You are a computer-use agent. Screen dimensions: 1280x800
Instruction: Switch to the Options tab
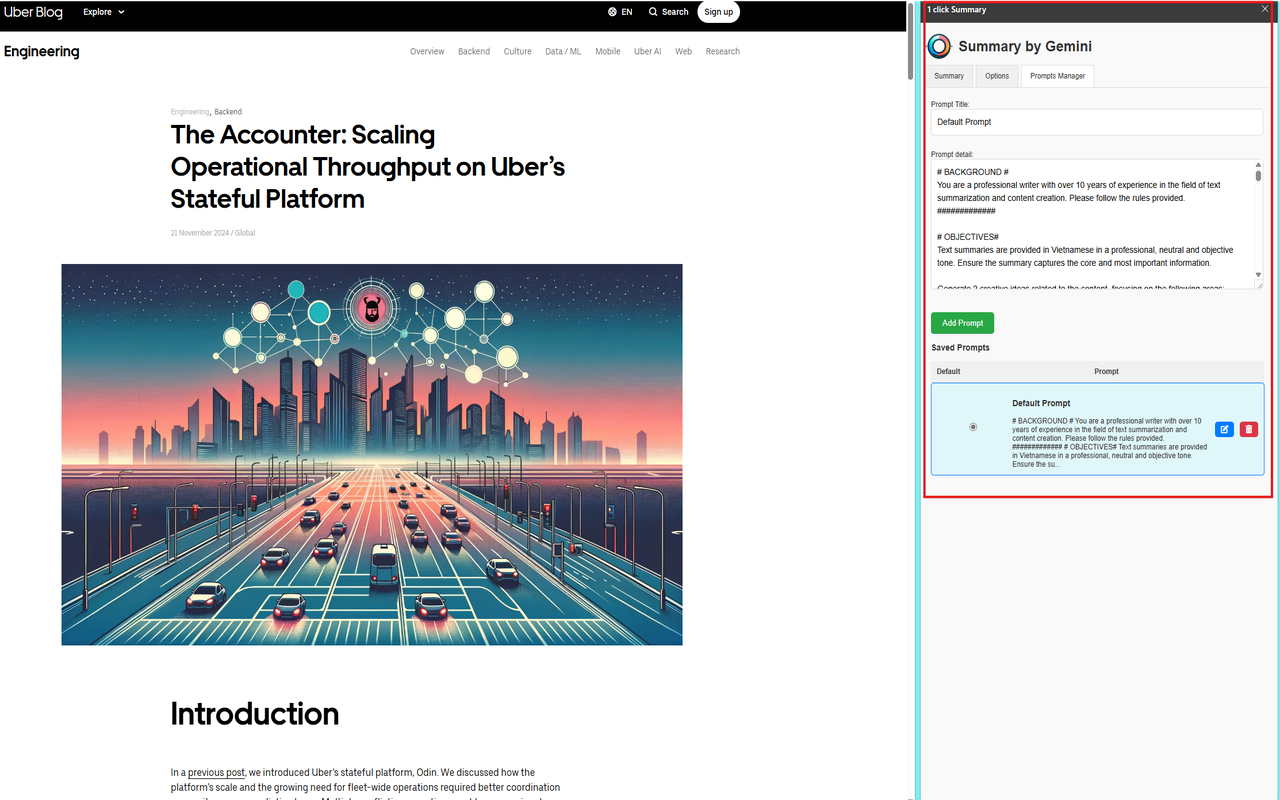997,76
